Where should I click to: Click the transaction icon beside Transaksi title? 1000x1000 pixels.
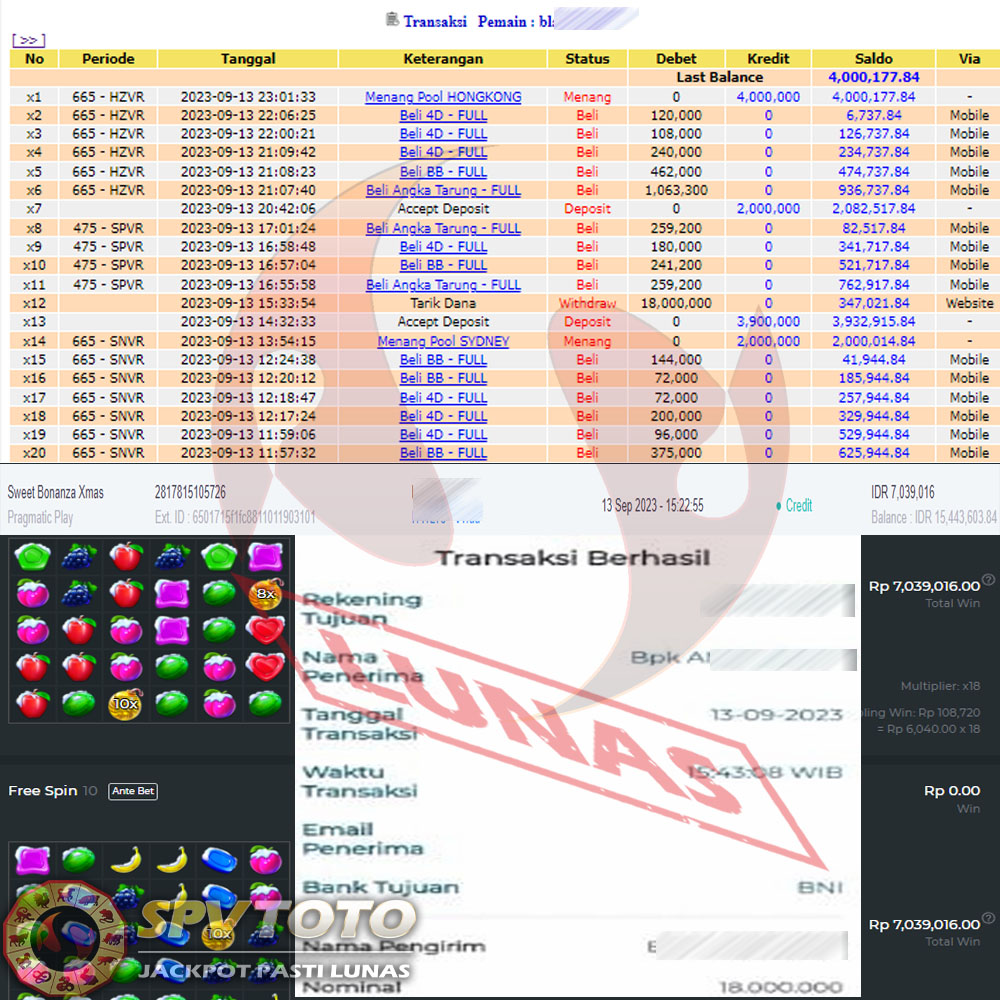[x=392, y=19]
